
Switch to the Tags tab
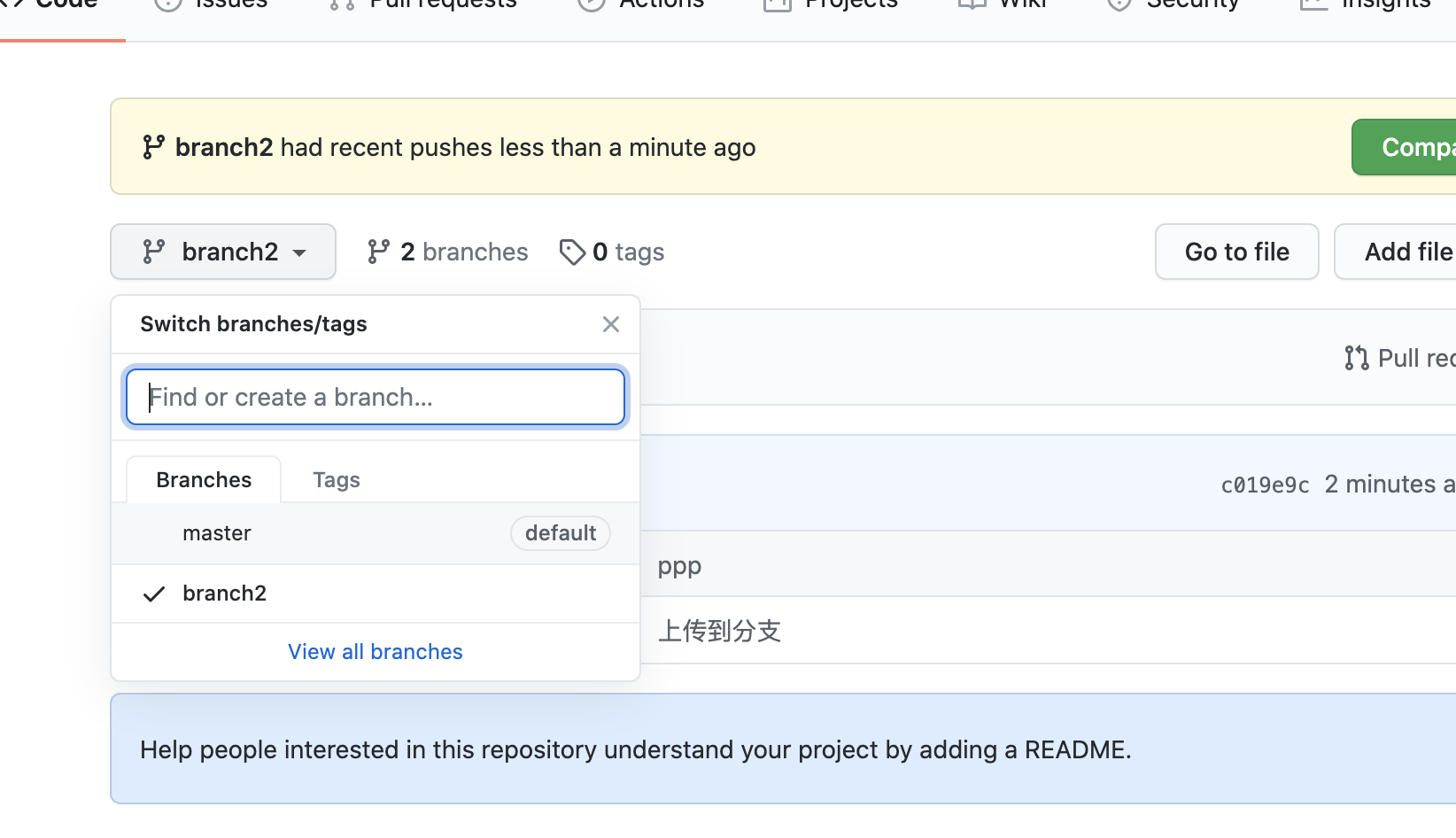click(x=337, y=480)
